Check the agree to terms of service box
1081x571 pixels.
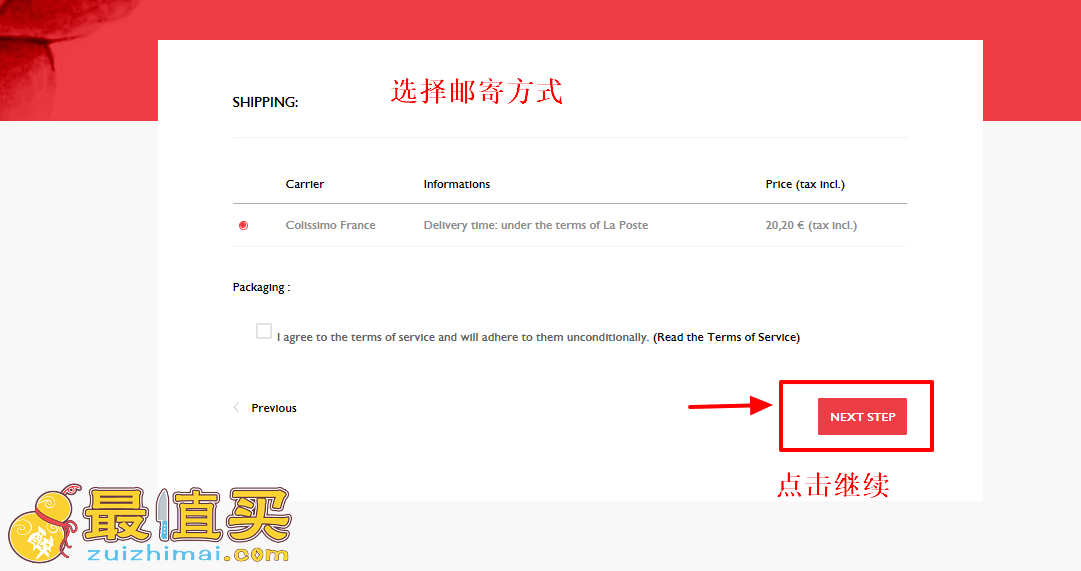tap(263, 331)
